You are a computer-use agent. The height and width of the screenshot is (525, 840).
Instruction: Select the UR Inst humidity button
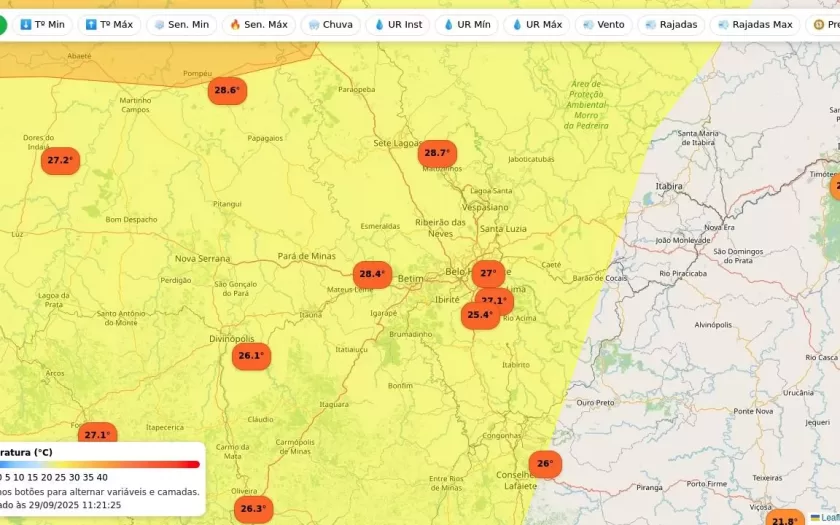click(x=398, y=24)
